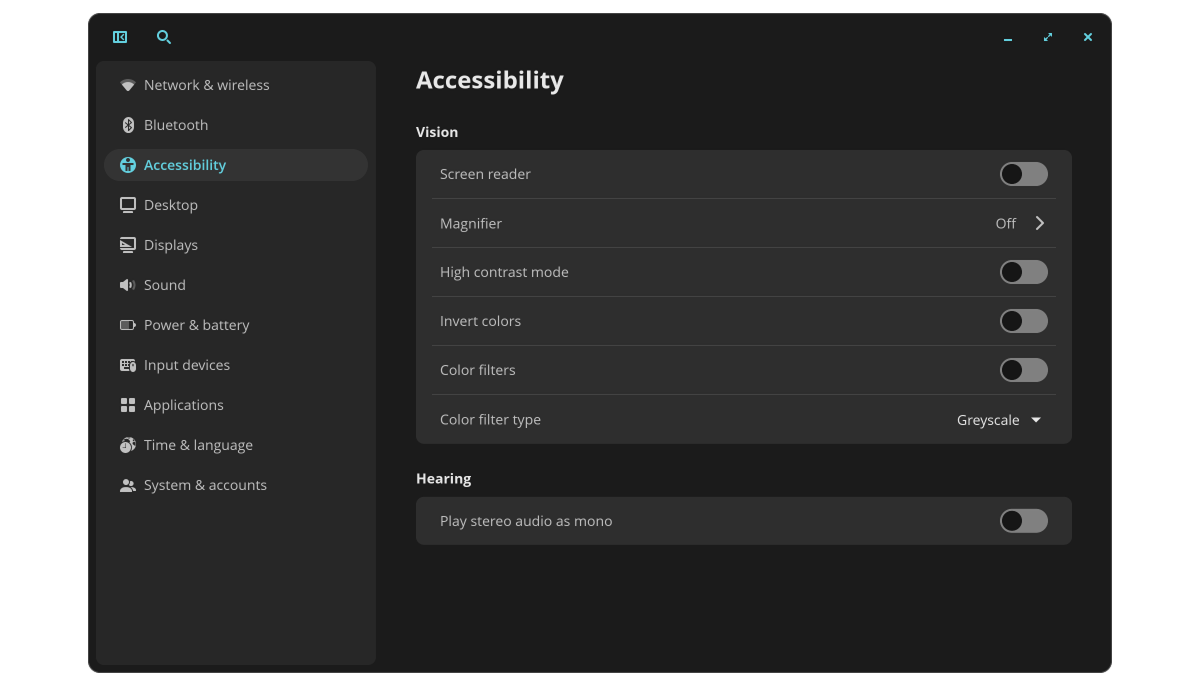Open the Color filter type Greyscale dropdown
1200x685 pixels.
[999, 420]
